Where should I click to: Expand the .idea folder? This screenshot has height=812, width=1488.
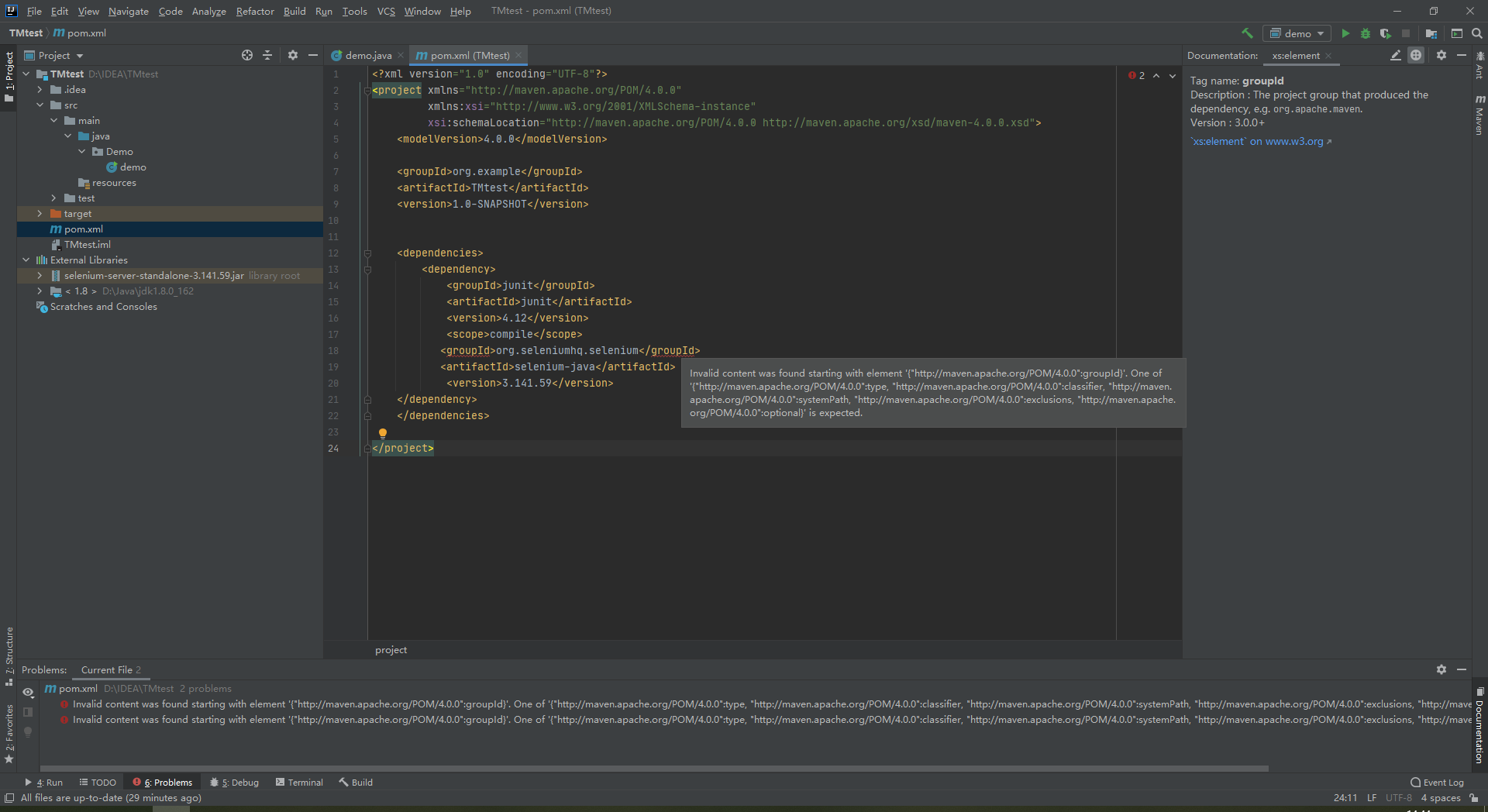40,89
